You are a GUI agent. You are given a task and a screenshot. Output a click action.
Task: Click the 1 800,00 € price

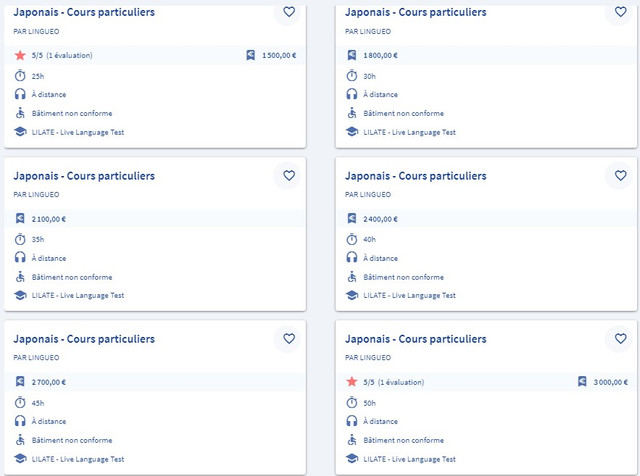[380, 55]
